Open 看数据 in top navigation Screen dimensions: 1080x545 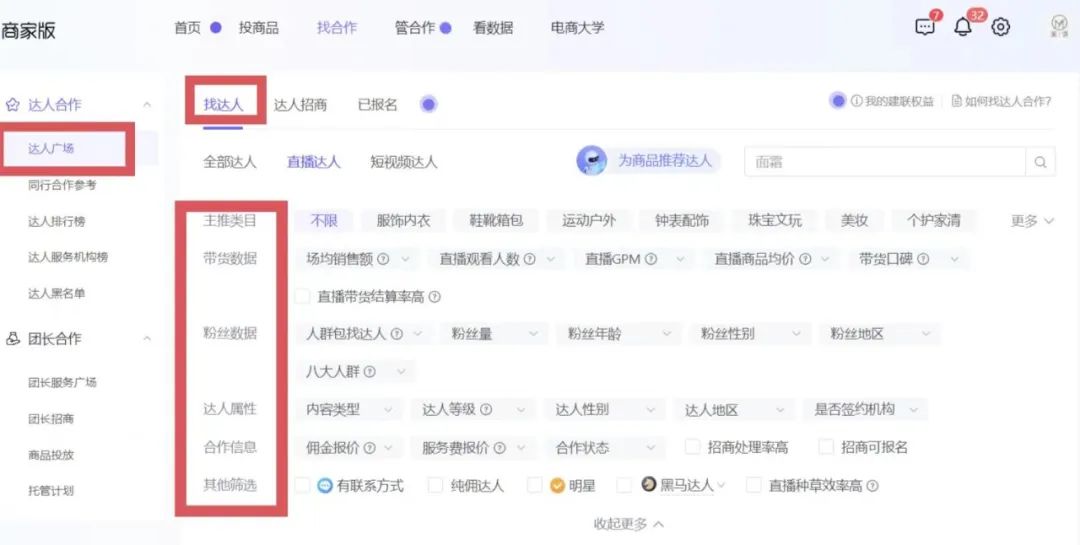tap(492, 28)
